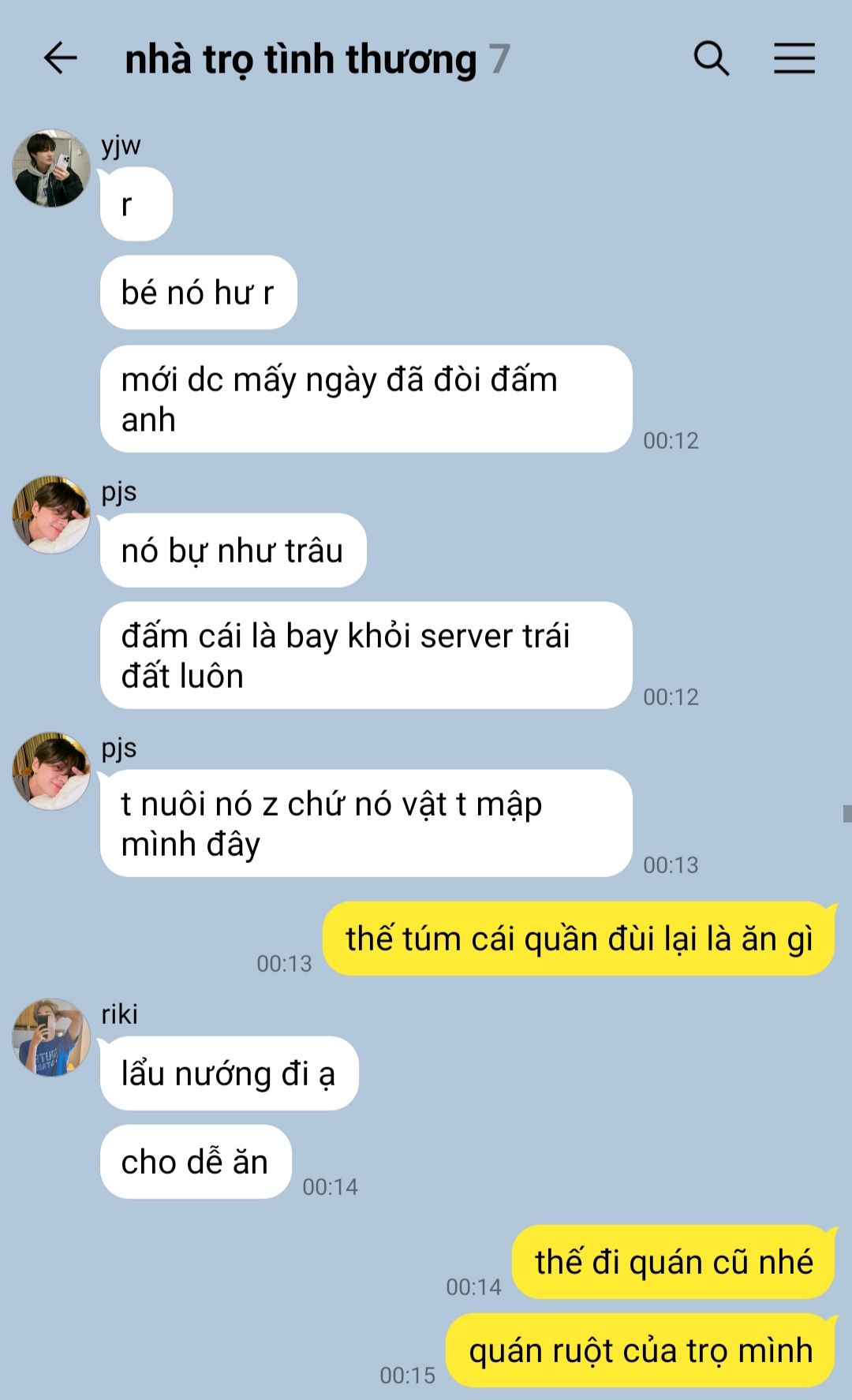Tap the member count 7 in header
Screen dimensions: 852x1400
click(499, 60)
